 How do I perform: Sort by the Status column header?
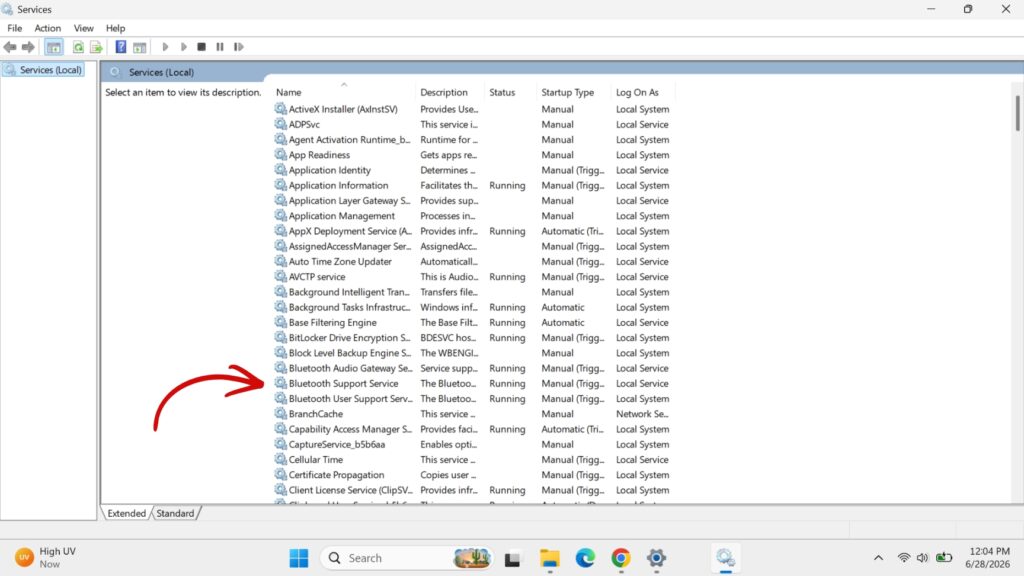[502, 93]
